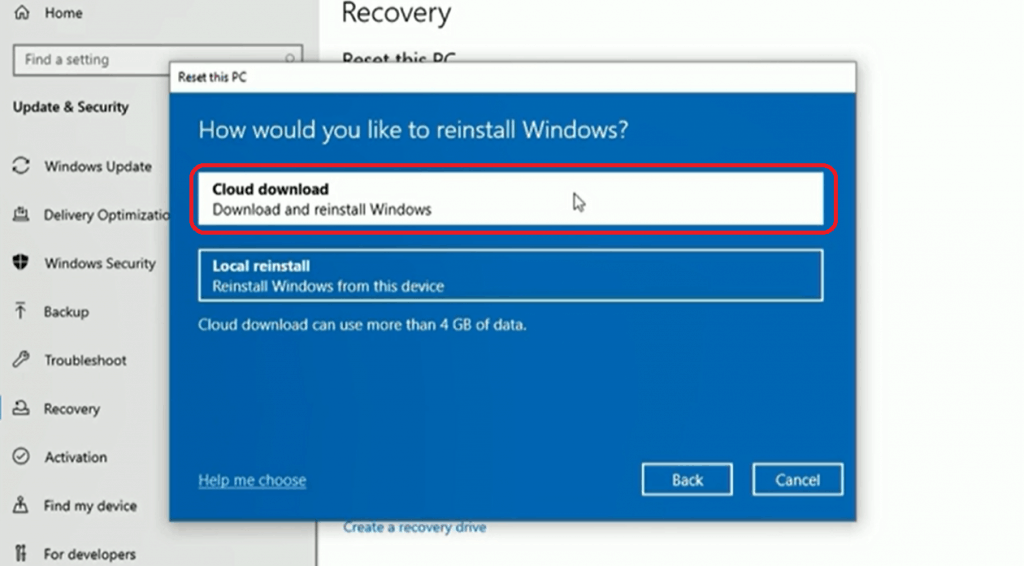1024x566 pixels.
Task: Open Activation settings
Action: [75, 457]
